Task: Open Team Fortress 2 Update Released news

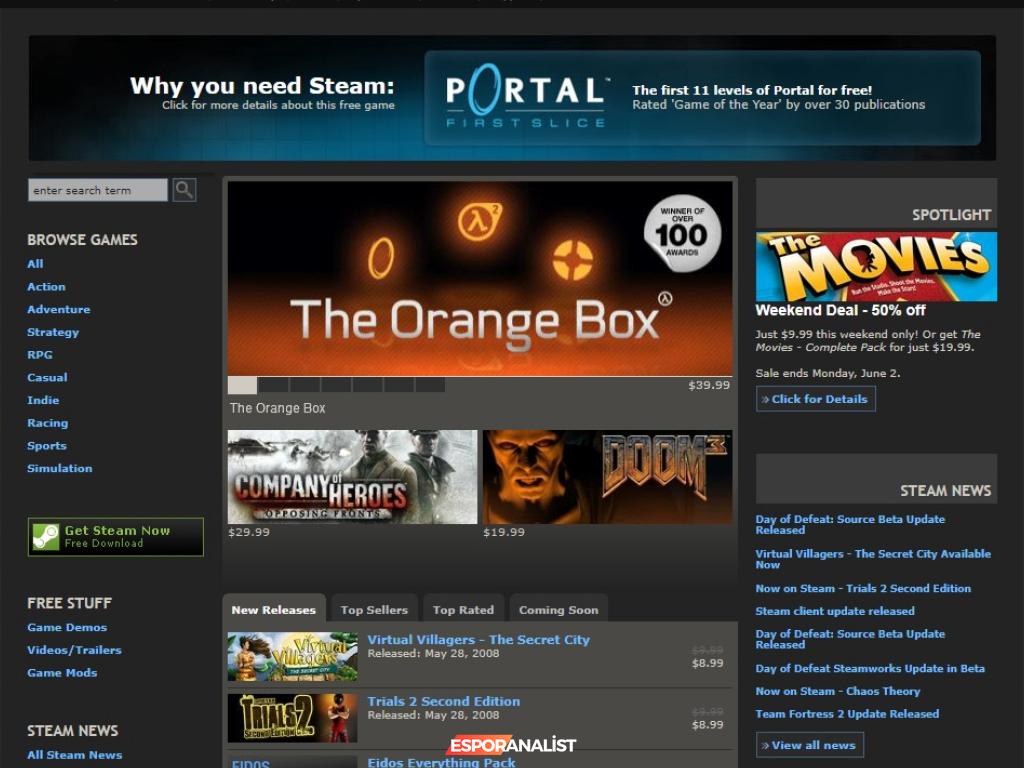Action: [x=847, y=714]
